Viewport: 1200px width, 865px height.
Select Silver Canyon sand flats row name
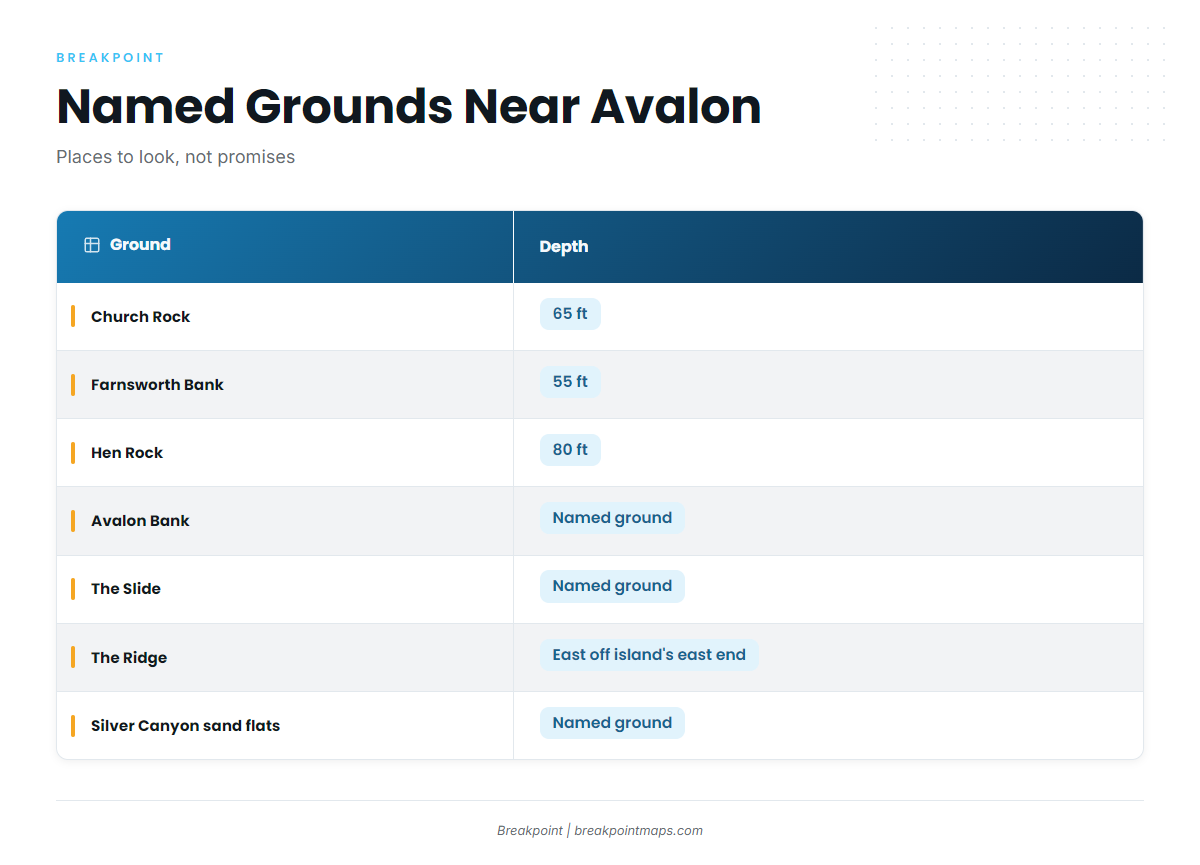tap(185, 726)
